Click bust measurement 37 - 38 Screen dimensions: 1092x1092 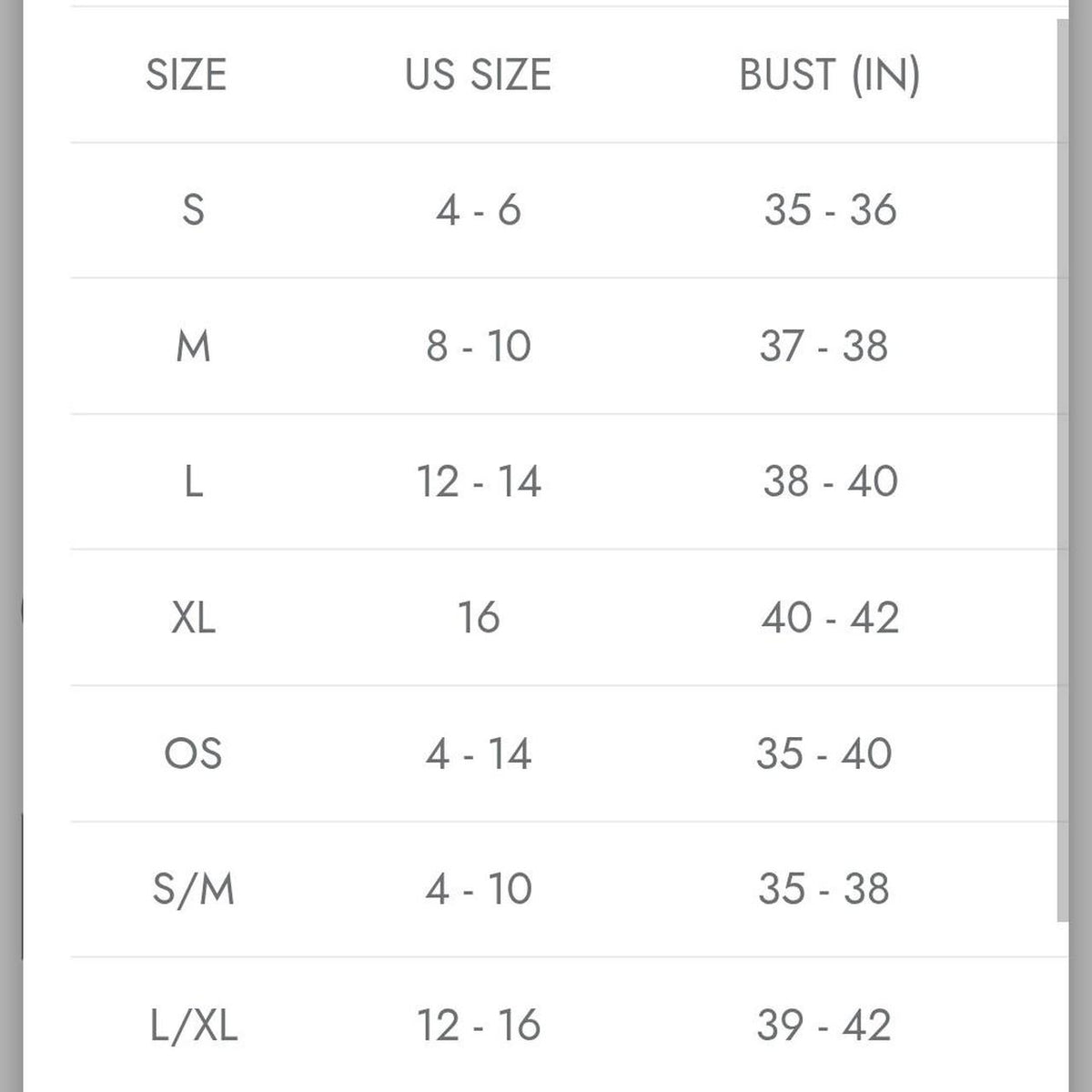coord(824,346)
